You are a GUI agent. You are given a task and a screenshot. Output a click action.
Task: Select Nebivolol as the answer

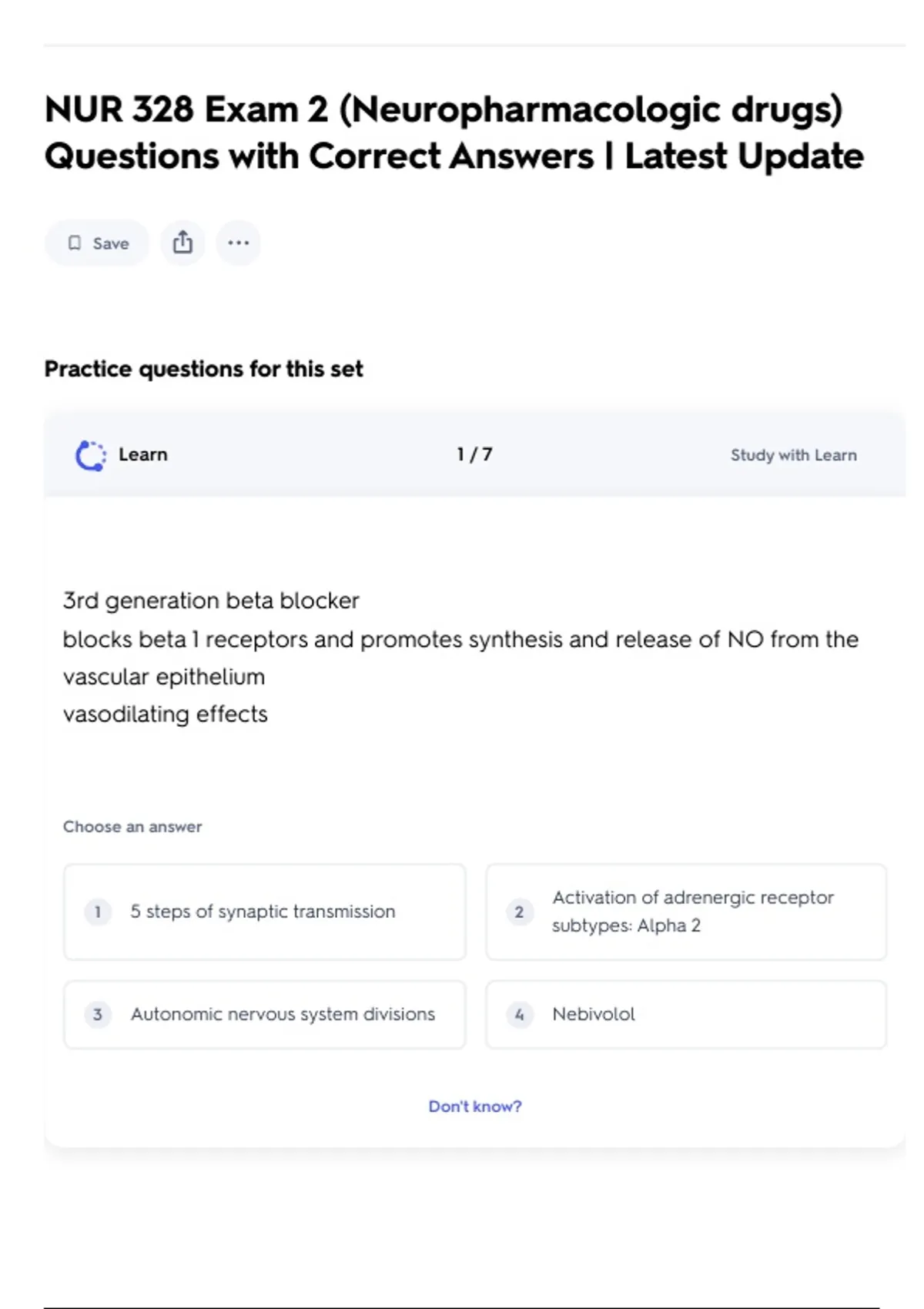tap(594, 1014)
